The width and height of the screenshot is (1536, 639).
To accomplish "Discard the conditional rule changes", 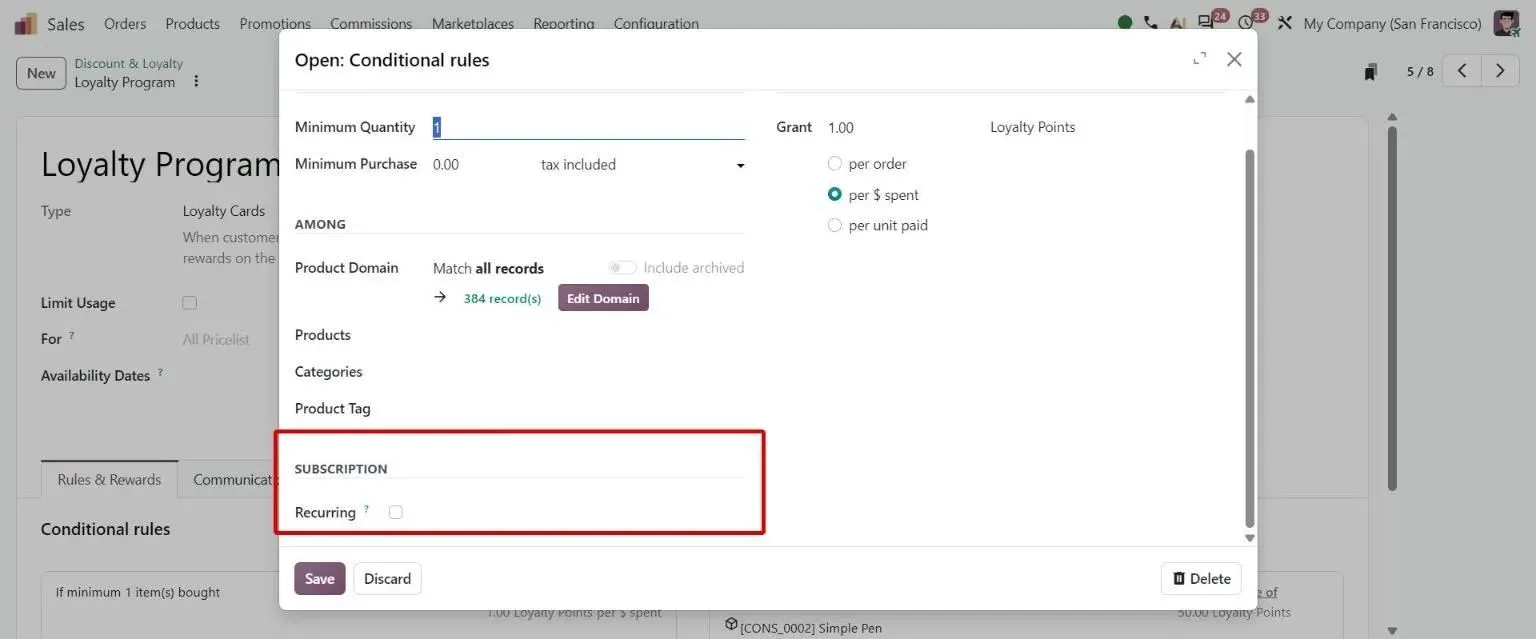I will pyautogui.click(x=387, y=579).
